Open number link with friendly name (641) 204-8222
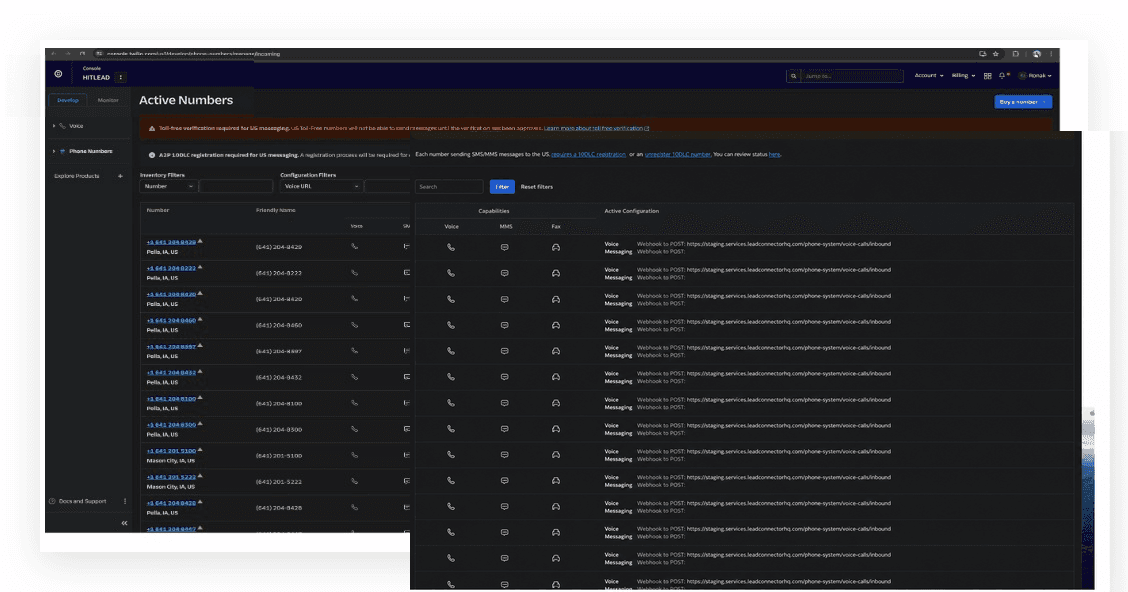This screenshot has width=1128, height=592. (x=171, y=268)
